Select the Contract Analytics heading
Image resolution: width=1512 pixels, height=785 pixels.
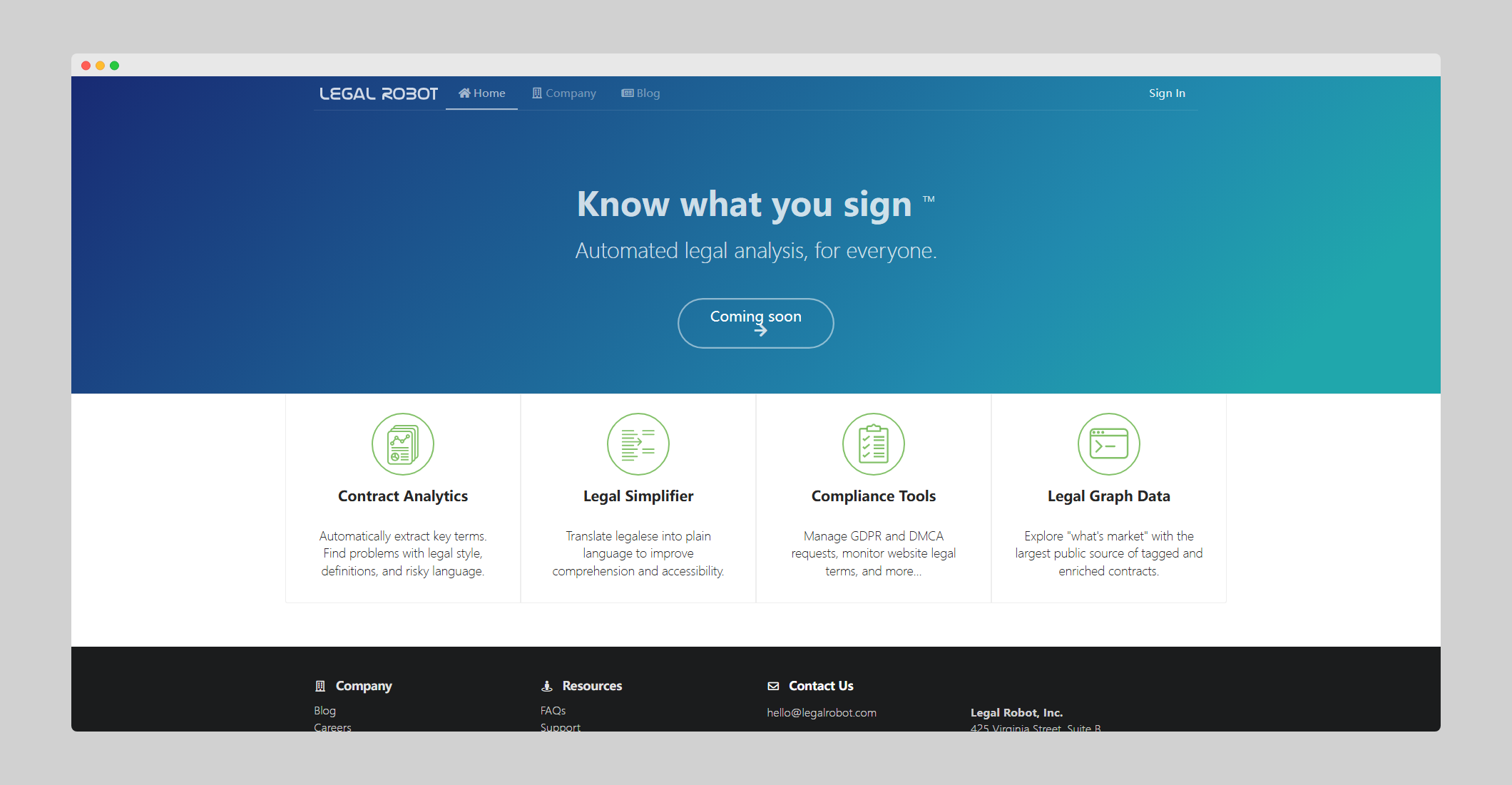coord(403,496)
